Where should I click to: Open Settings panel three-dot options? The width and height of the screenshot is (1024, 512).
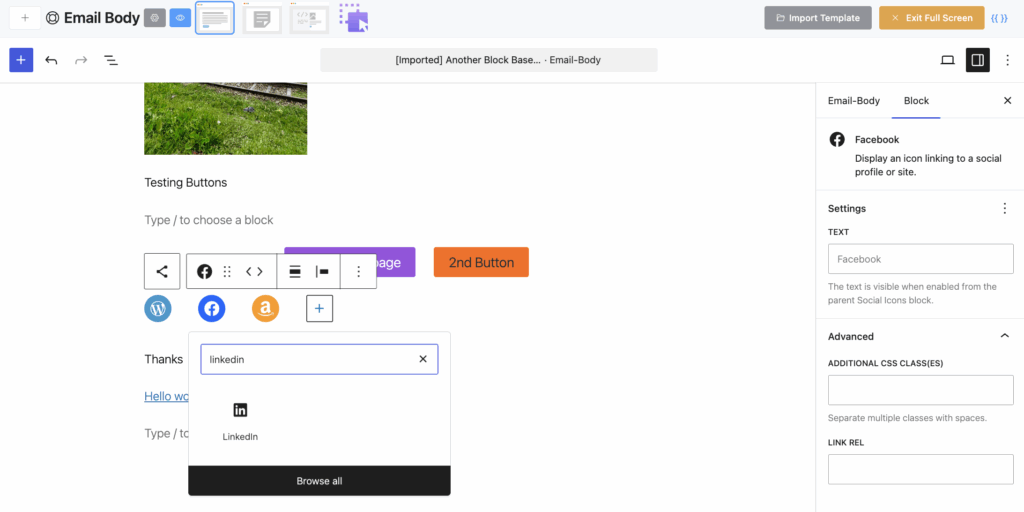click(1005, 208)
